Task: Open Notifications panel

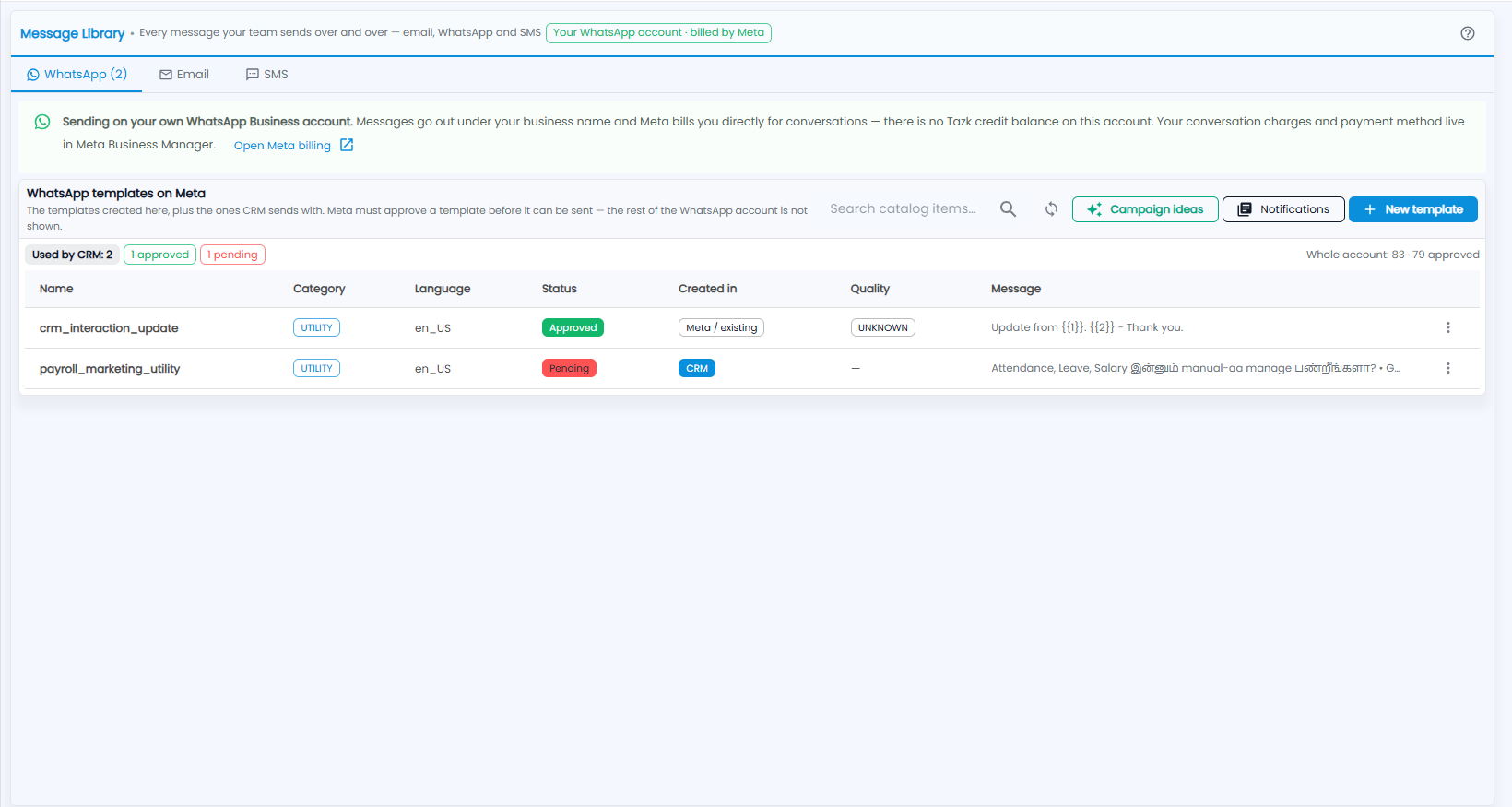Action: pyautogui.click(x=1283, y=209)
